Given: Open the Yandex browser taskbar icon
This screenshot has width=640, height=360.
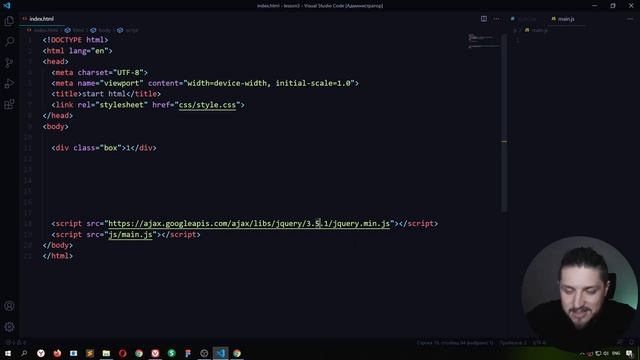Looking at the screenshot, I should pyautogui.click(x=41, y=353).
